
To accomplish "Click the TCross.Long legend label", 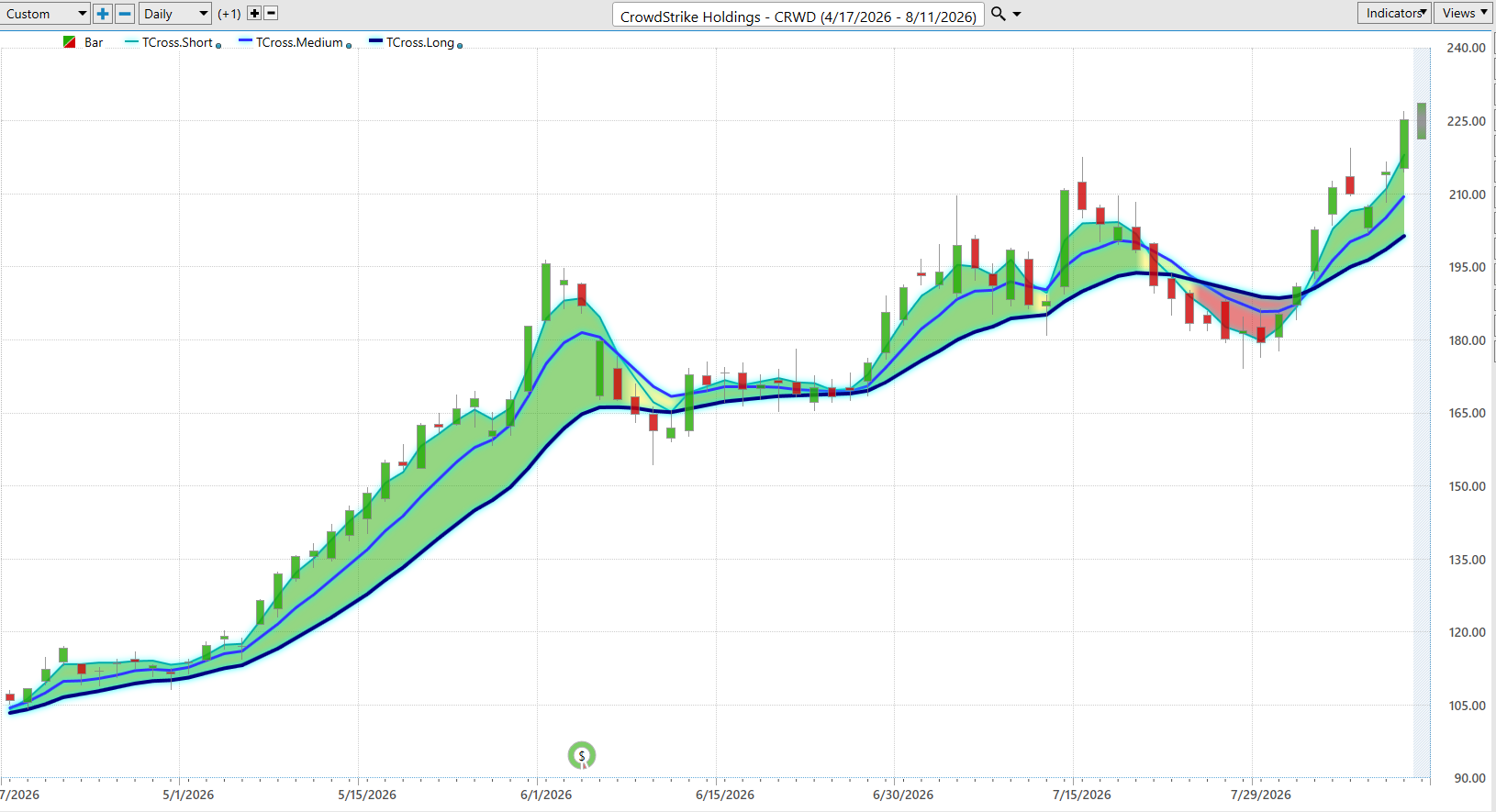I will click(420, 42).
